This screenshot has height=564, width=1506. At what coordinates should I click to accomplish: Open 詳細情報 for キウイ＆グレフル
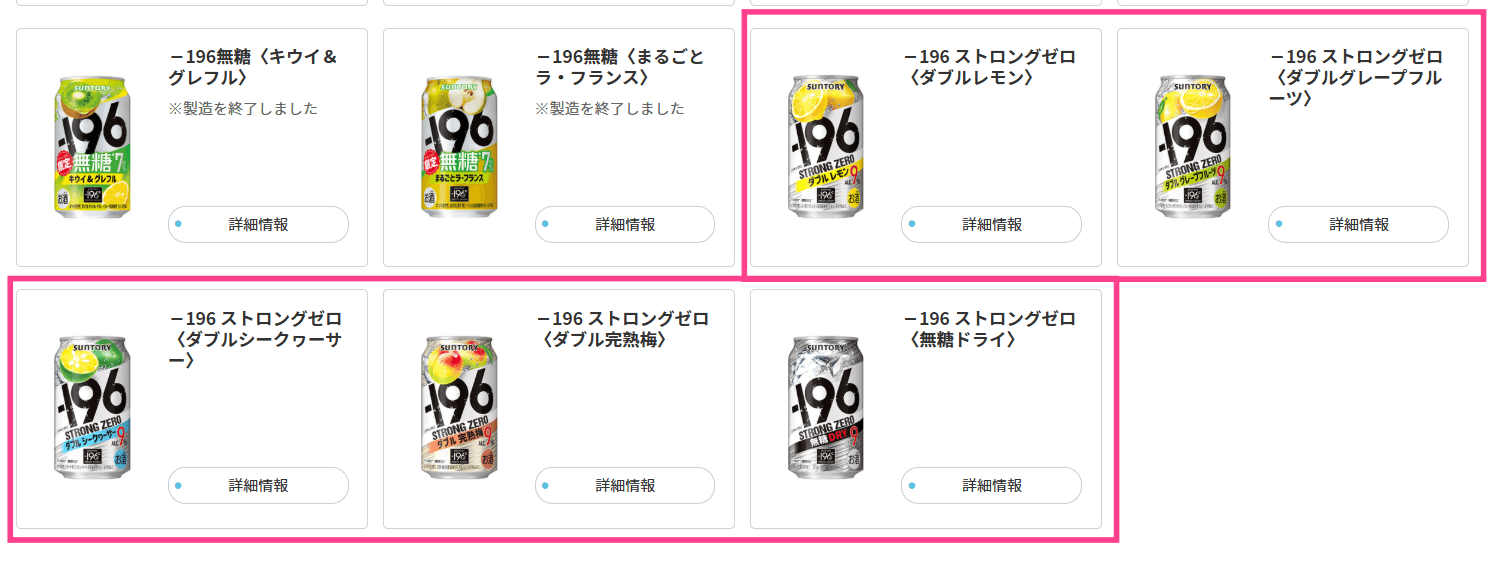pyautogui.click(x=258, y=224)
